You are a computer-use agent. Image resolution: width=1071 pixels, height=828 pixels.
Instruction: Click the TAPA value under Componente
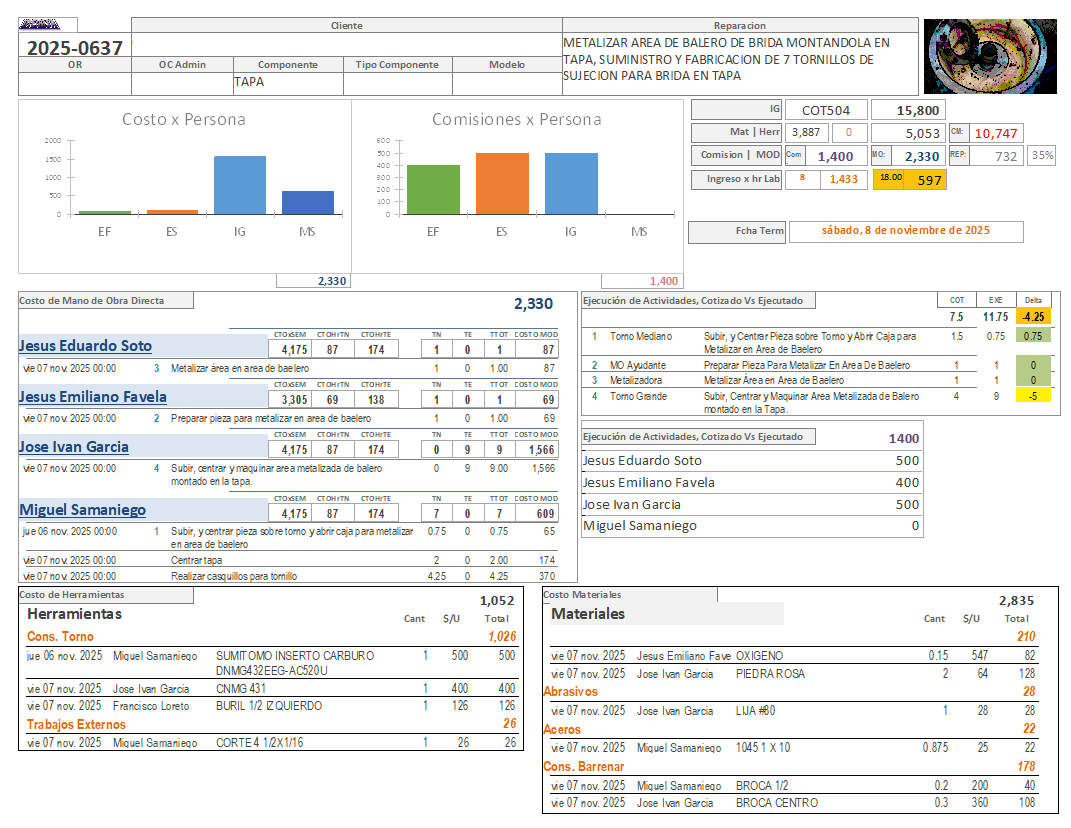click(249, 82)
